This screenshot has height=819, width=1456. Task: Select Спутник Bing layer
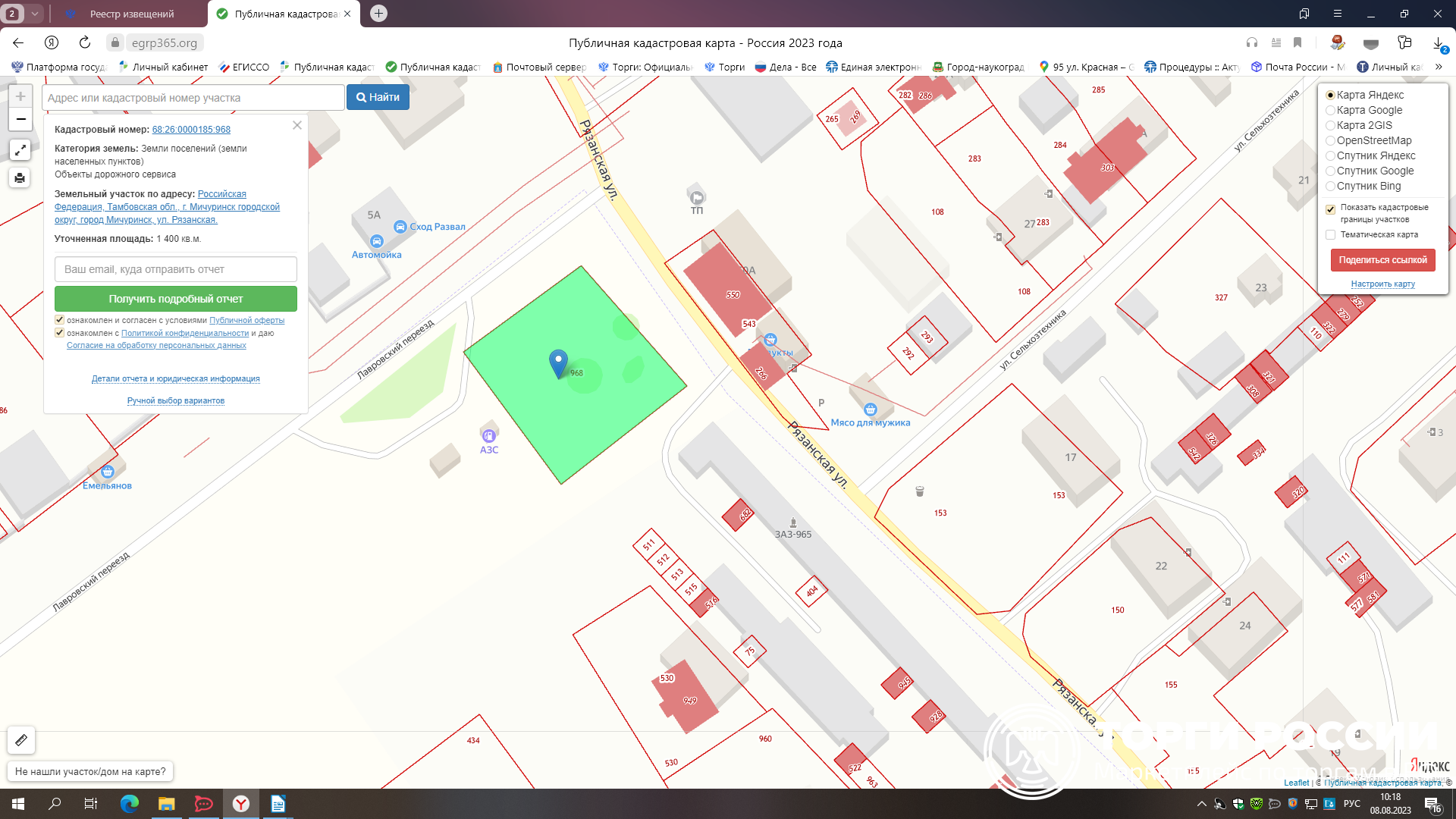click(x=1330, y=186)
